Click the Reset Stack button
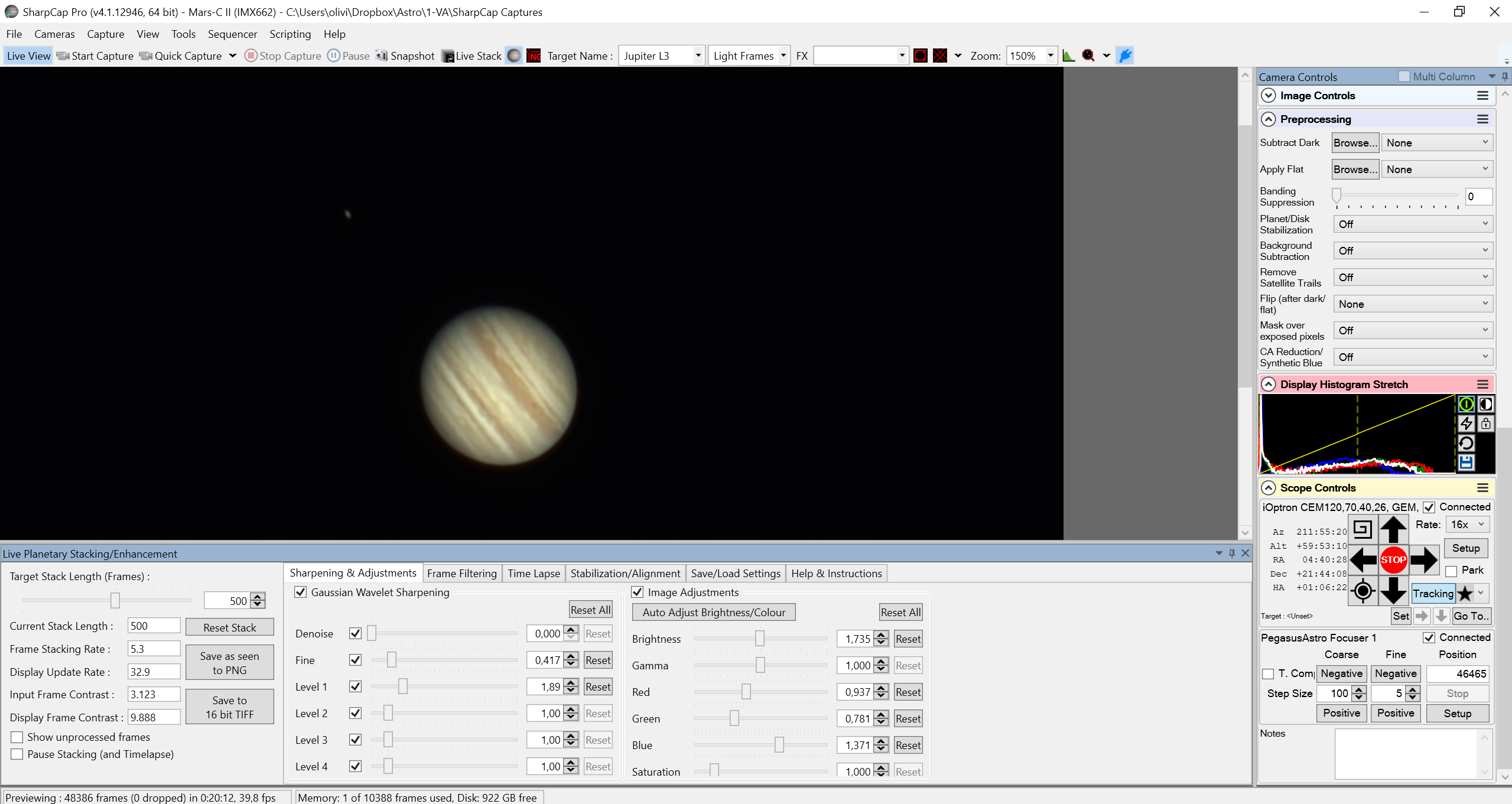Screen dimensions: 1512x804 229,627
